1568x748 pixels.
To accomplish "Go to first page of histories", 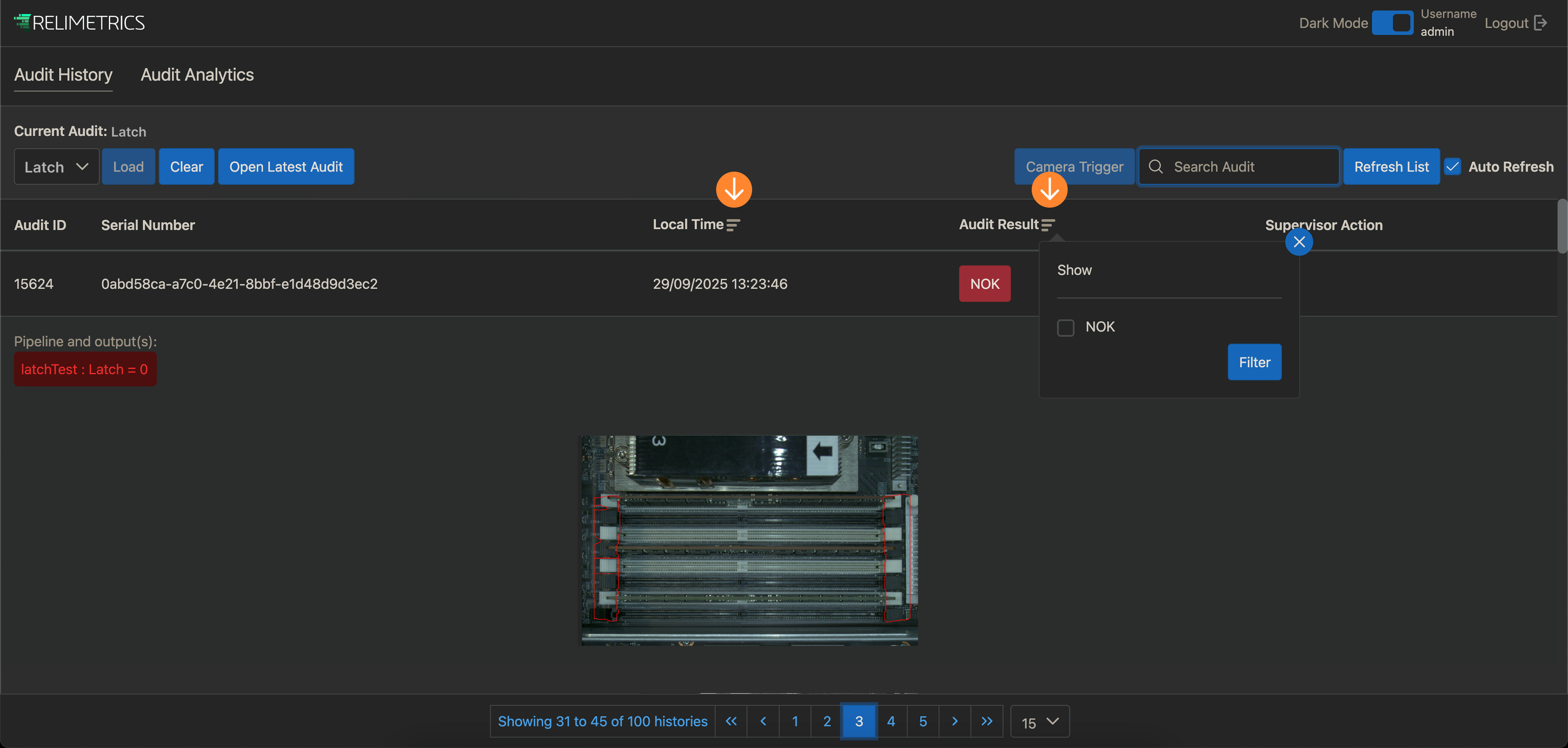I will click(x=731, y=721).
